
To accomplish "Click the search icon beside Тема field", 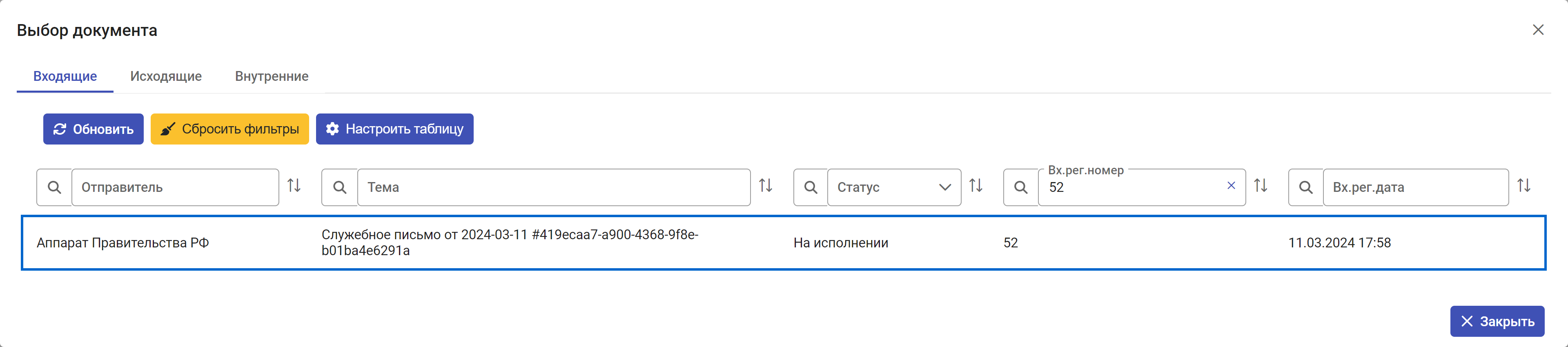I will pos(340,187).
